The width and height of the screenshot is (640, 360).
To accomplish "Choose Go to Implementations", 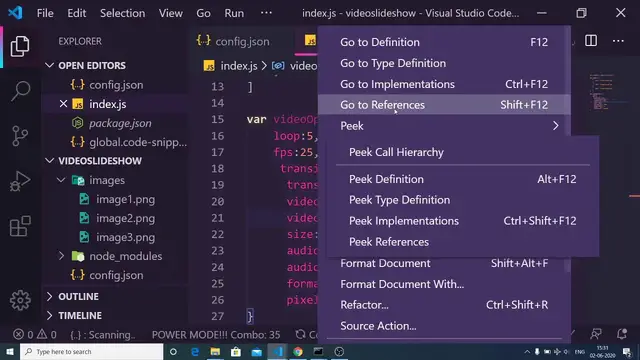I will coord(444,84).
